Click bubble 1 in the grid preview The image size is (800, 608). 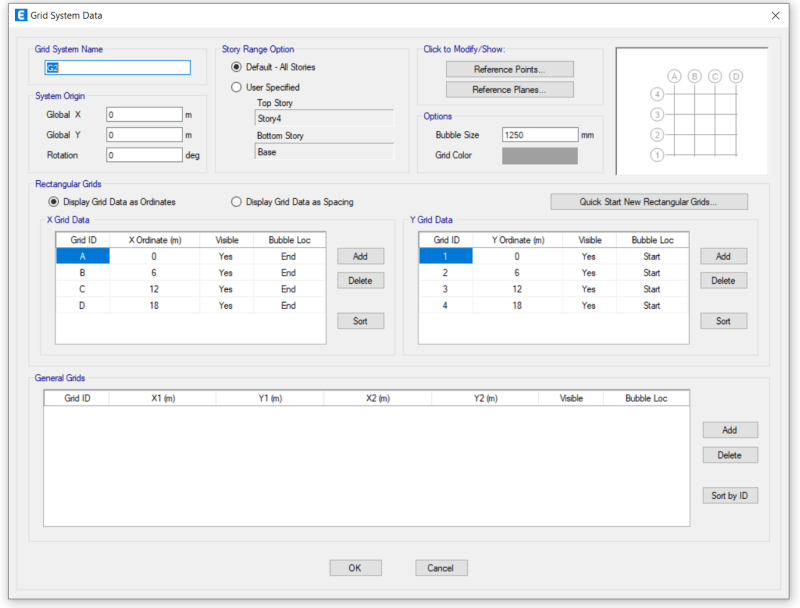tap(657, 155)
